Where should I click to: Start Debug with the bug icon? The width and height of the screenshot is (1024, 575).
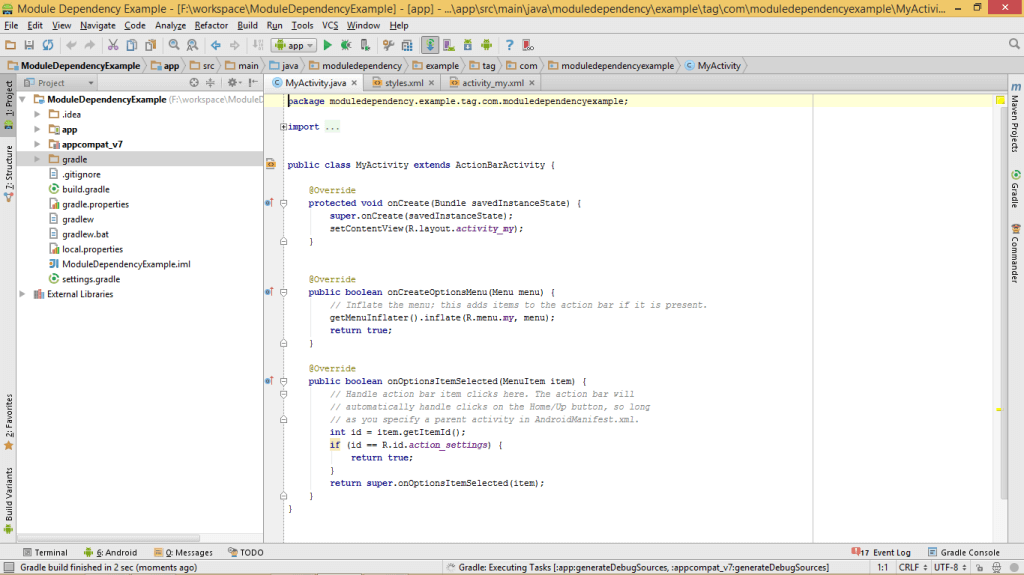click(346, 45)
